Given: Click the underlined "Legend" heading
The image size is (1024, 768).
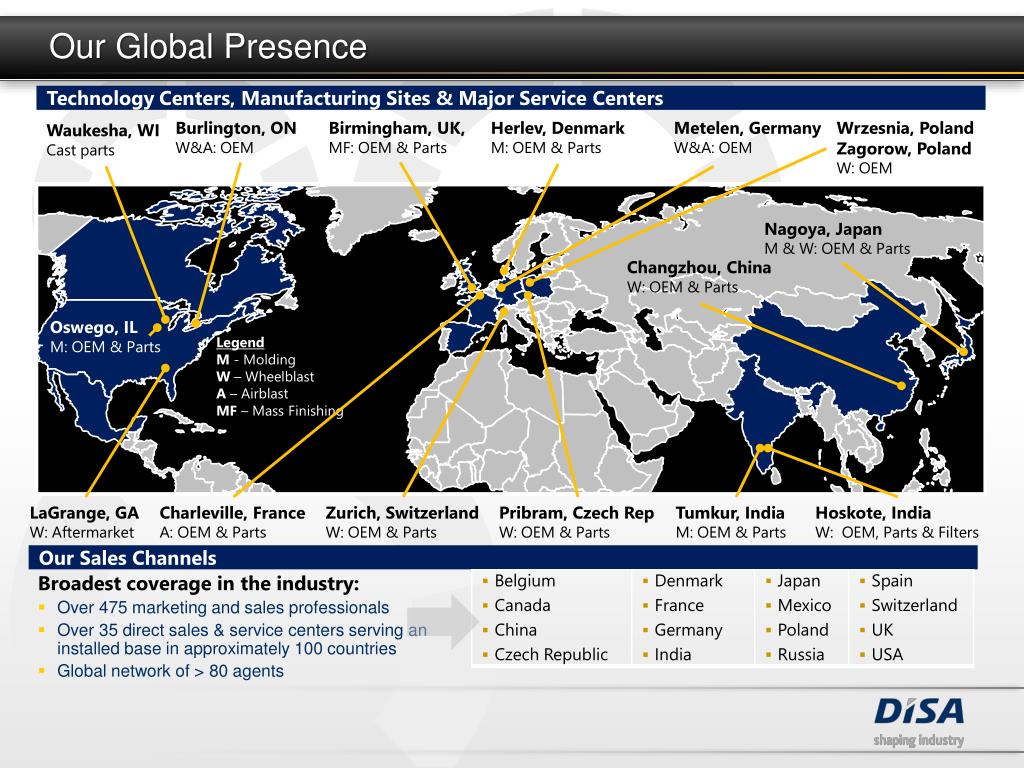Looking at the screenshot, I should [x=240, y=343].
